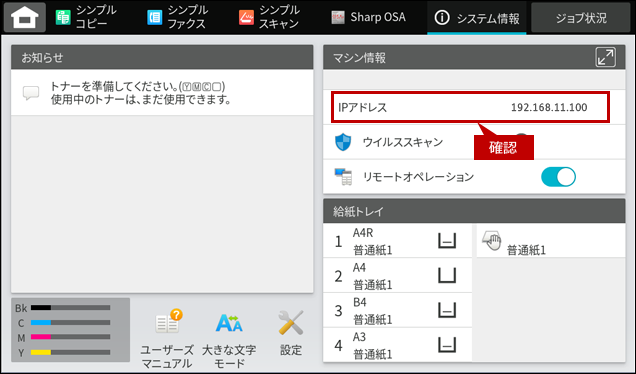636x374 pixels.
Task: Click the シンプルコピー green icon
Action: tap(63, 17)
